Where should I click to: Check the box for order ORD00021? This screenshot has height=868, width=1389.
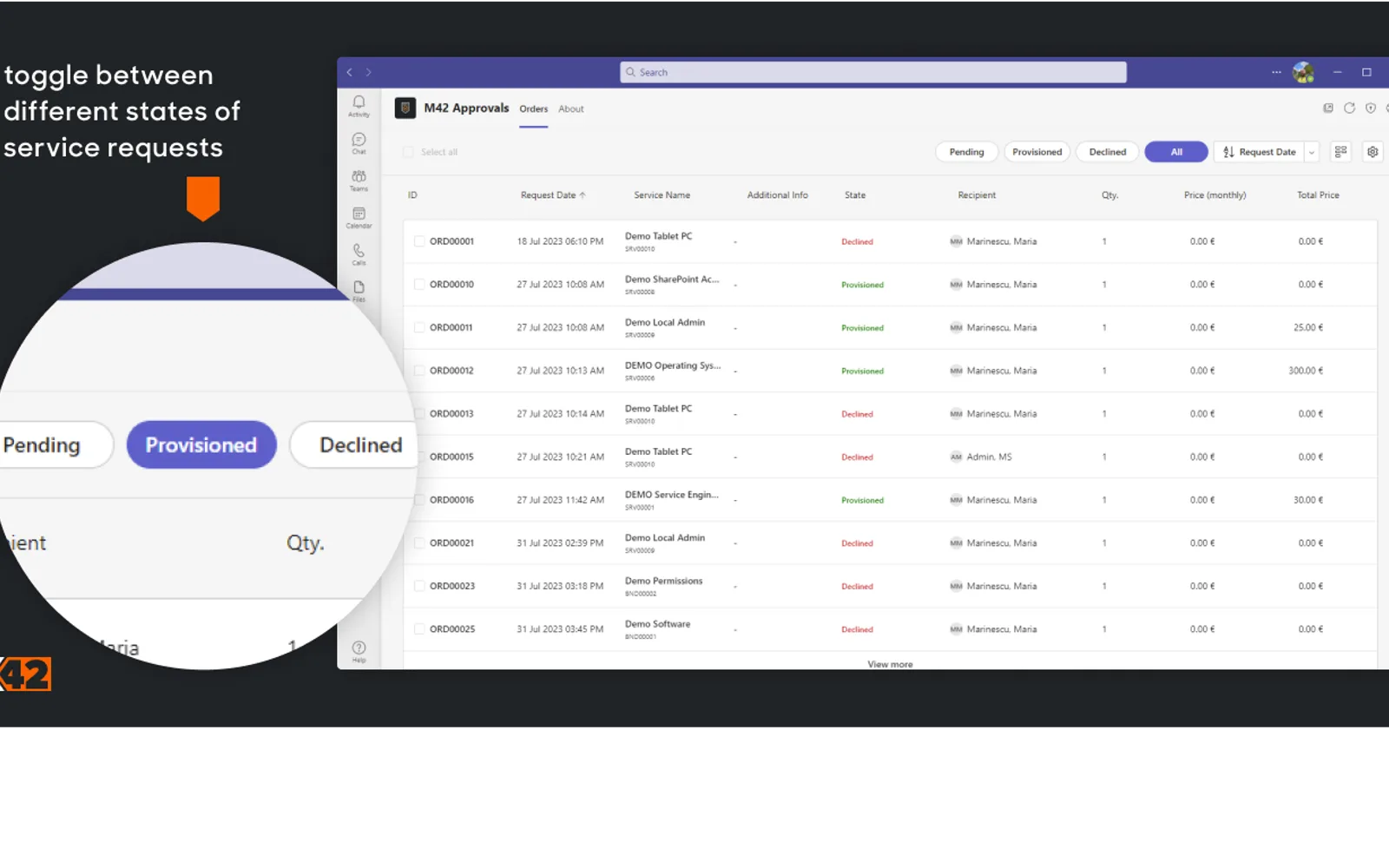pyautogui.click(x=419, y=542)
